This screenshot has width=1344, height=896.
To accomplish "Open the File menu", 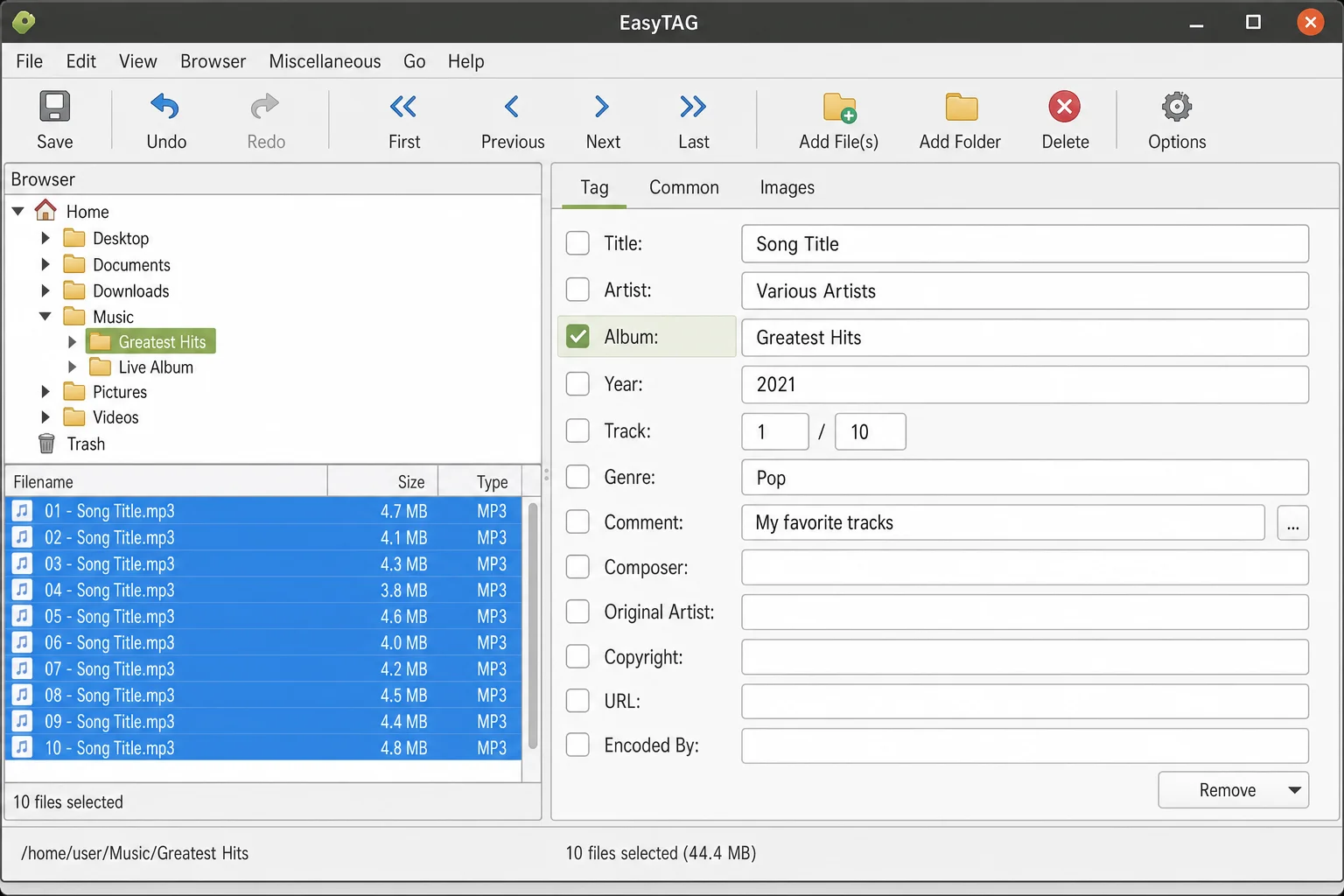I will (29, 61).
